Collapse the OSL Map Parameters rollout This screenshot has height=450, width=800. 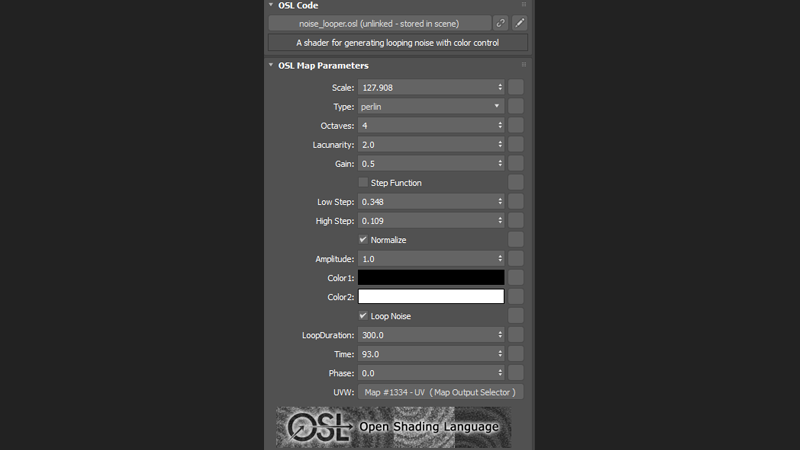[x=271, y=65]
